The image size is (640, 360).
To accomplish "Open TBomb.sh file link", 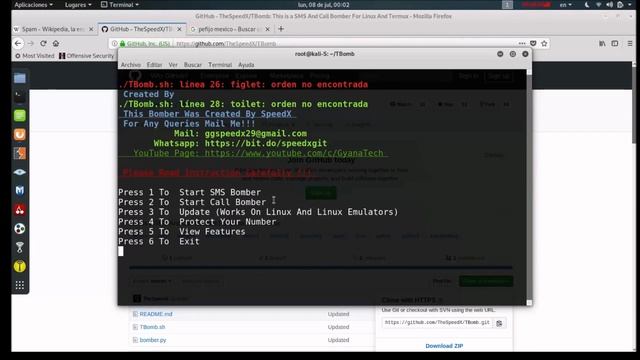I will pyautogui.click(x=152, y=327).
